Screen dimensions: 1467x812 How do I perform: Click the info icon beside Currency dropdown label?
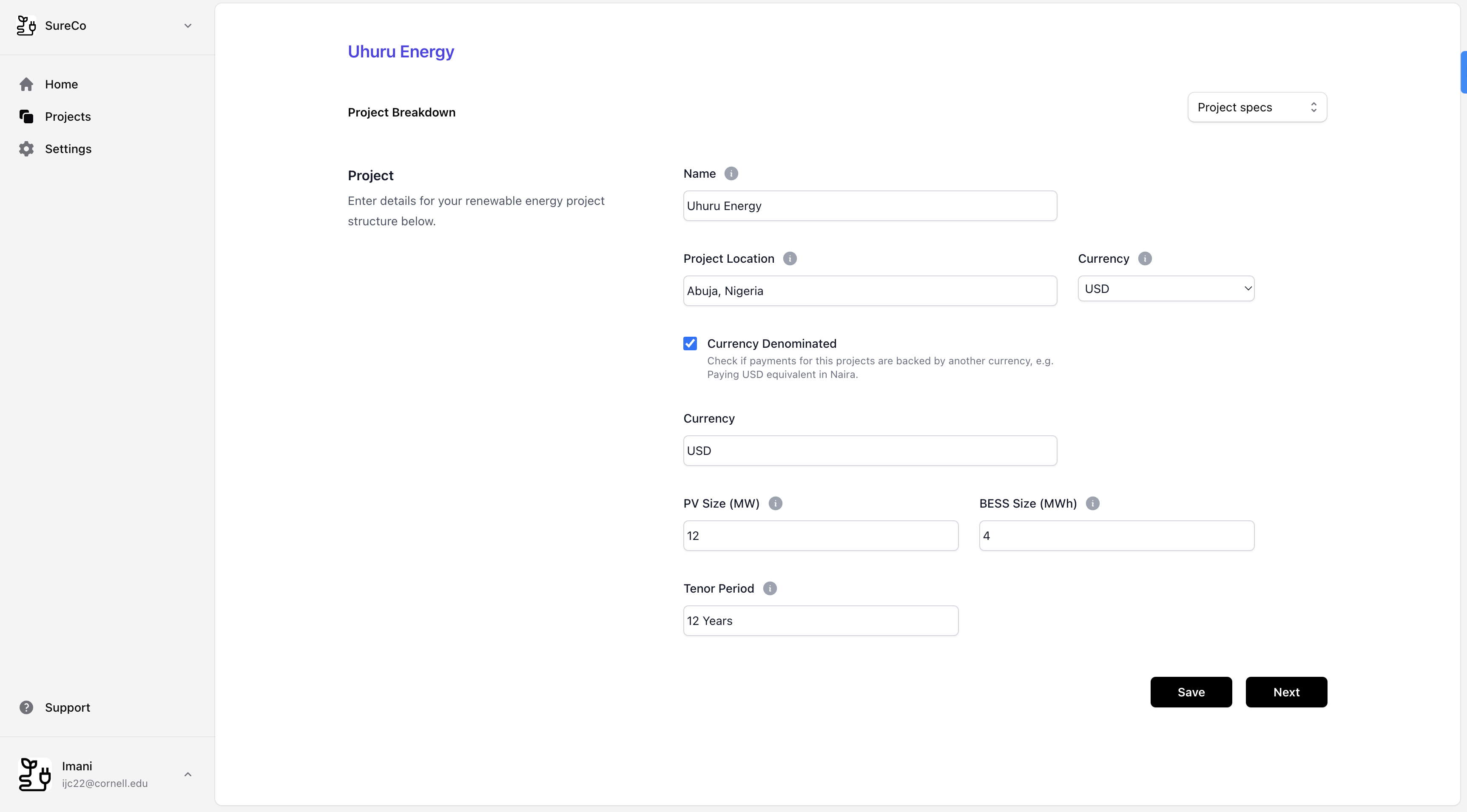pyautogui.click(x=1145, y=258)
